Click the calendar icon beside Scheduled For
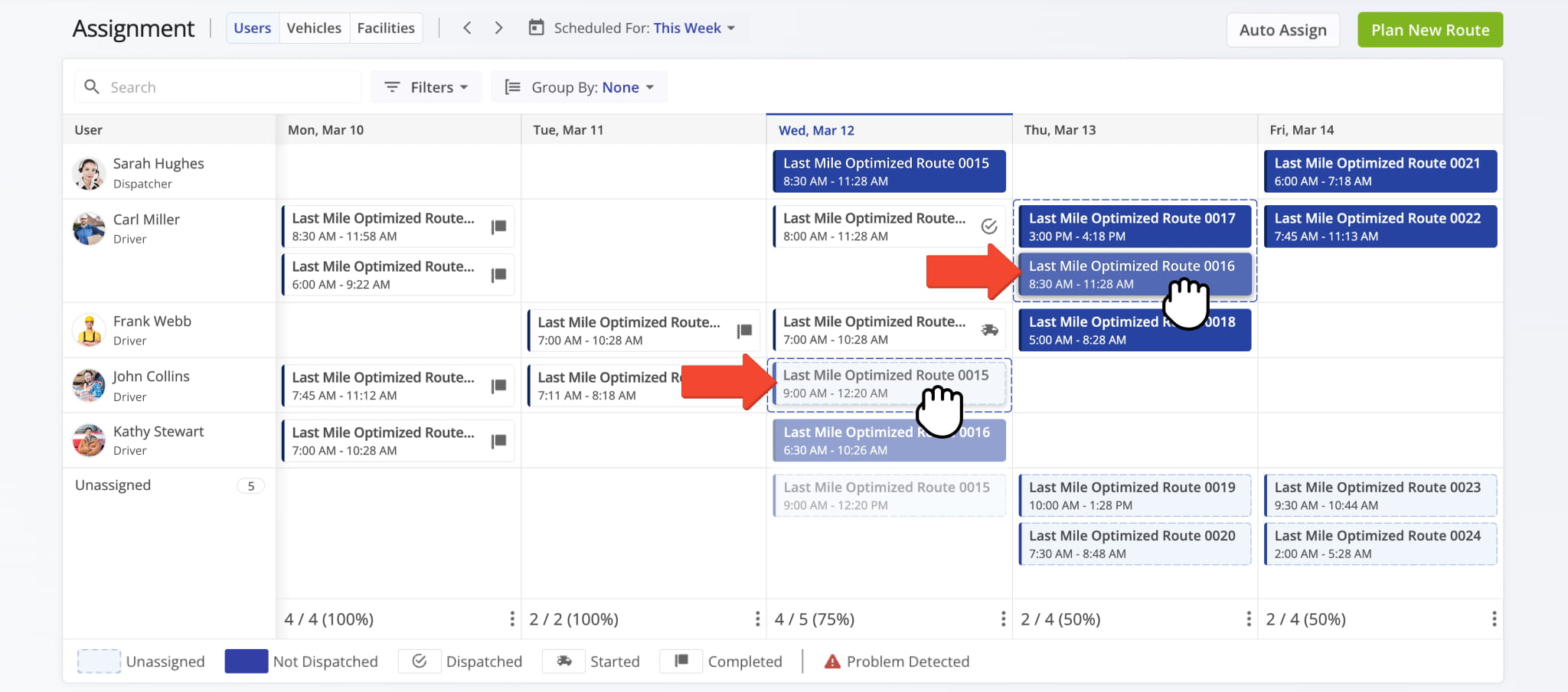 (537, 28)
